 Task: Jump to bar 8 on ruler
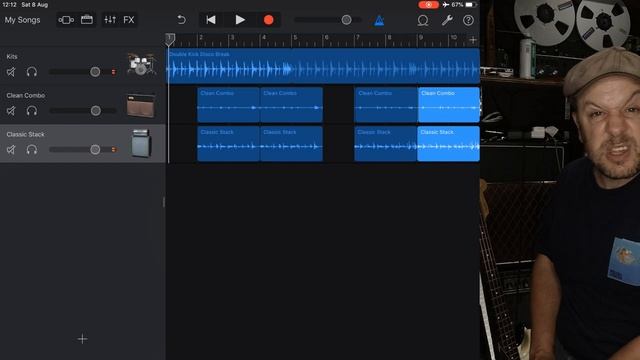(389, 38)
